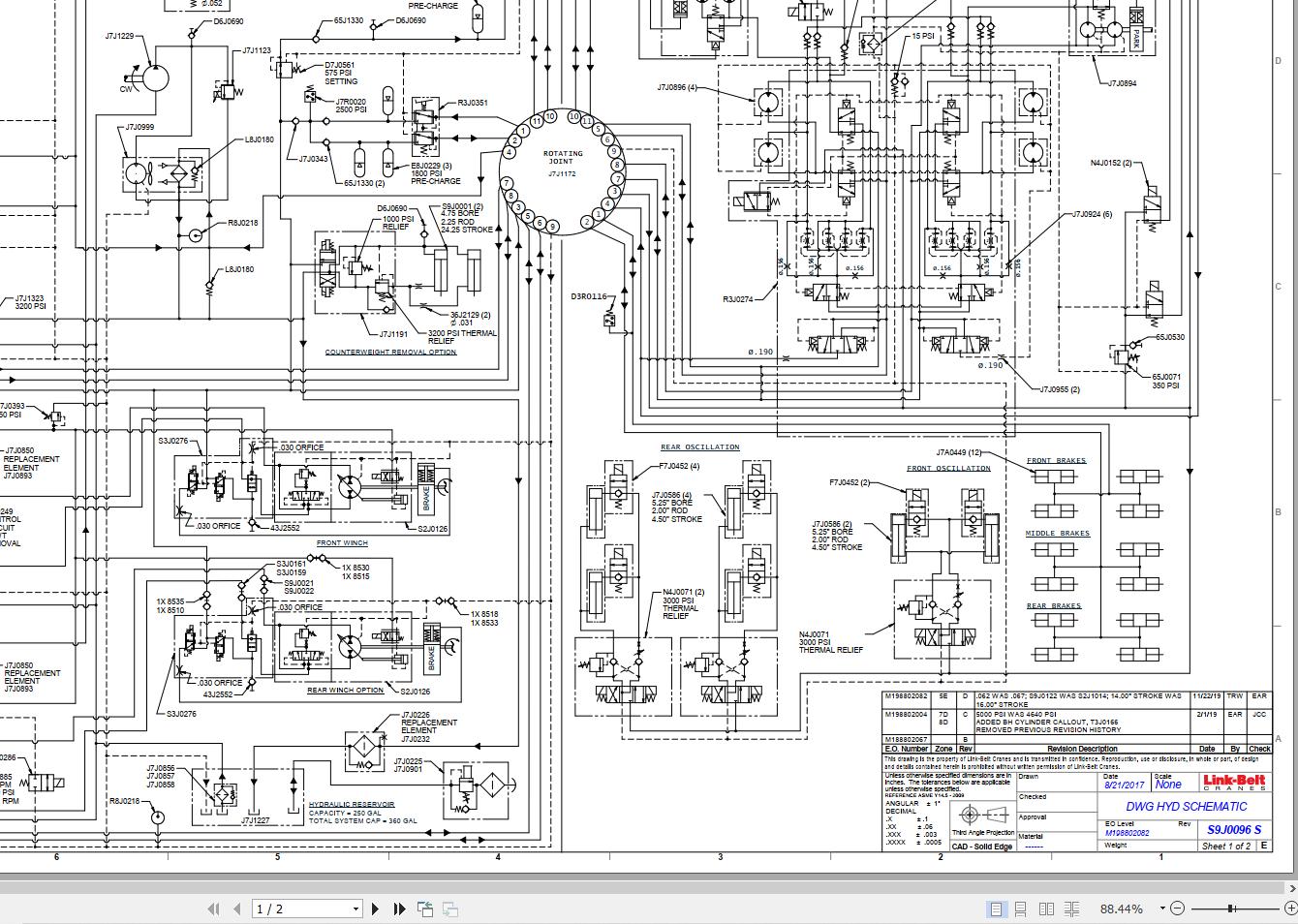Open the page number dropdown list

pyautogui.click(x=356, y=909)
